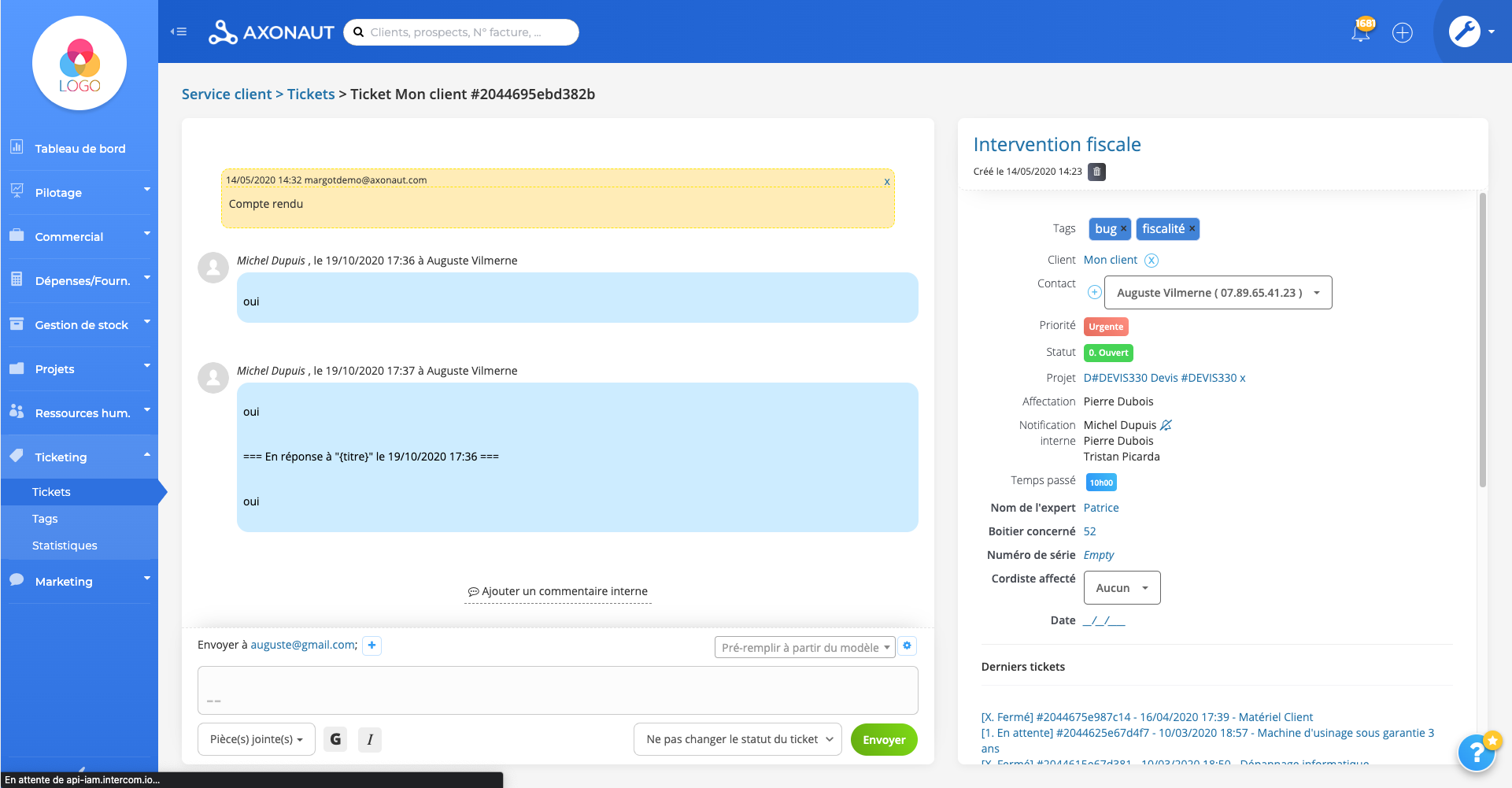Add a contact using the plus circle icon
1512x788 pixels.
click(x=1094, y=291)
